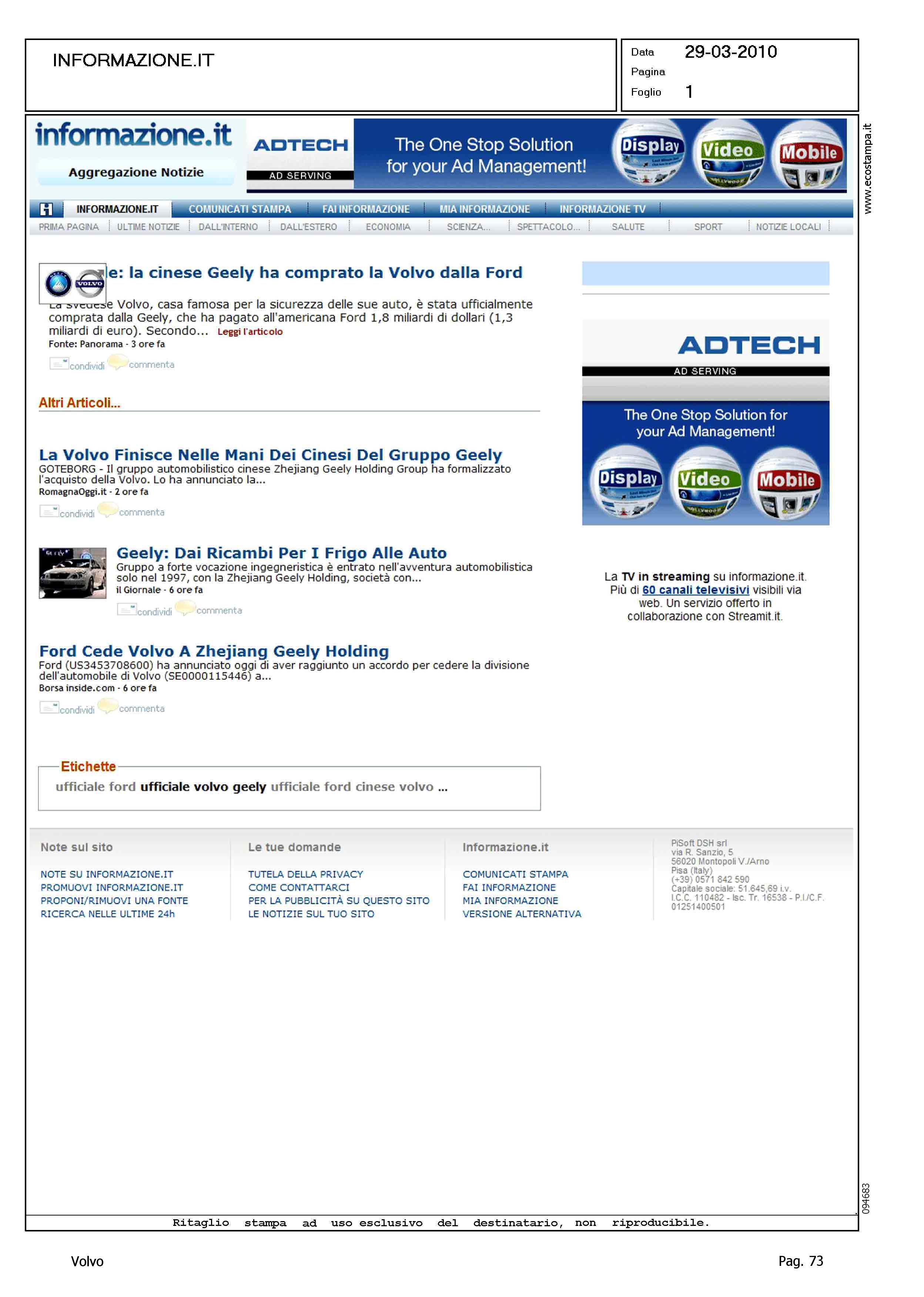This screenshot has width=924, height=1297.
Task: Click the Mobile globe in top banner
Action: [x=808, y=154]
